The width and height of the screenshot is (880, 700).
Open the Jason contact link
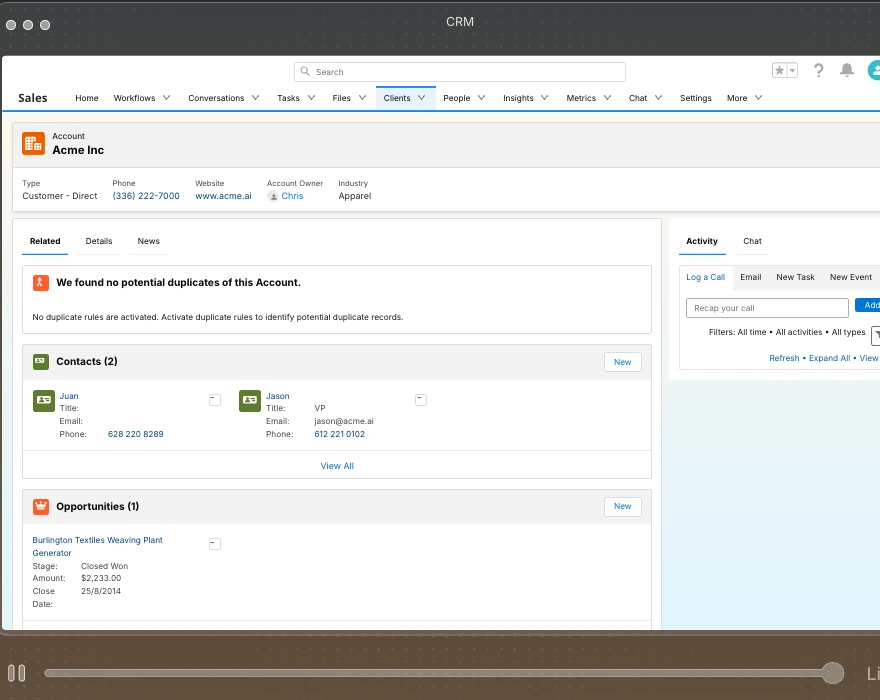(278, 396)
